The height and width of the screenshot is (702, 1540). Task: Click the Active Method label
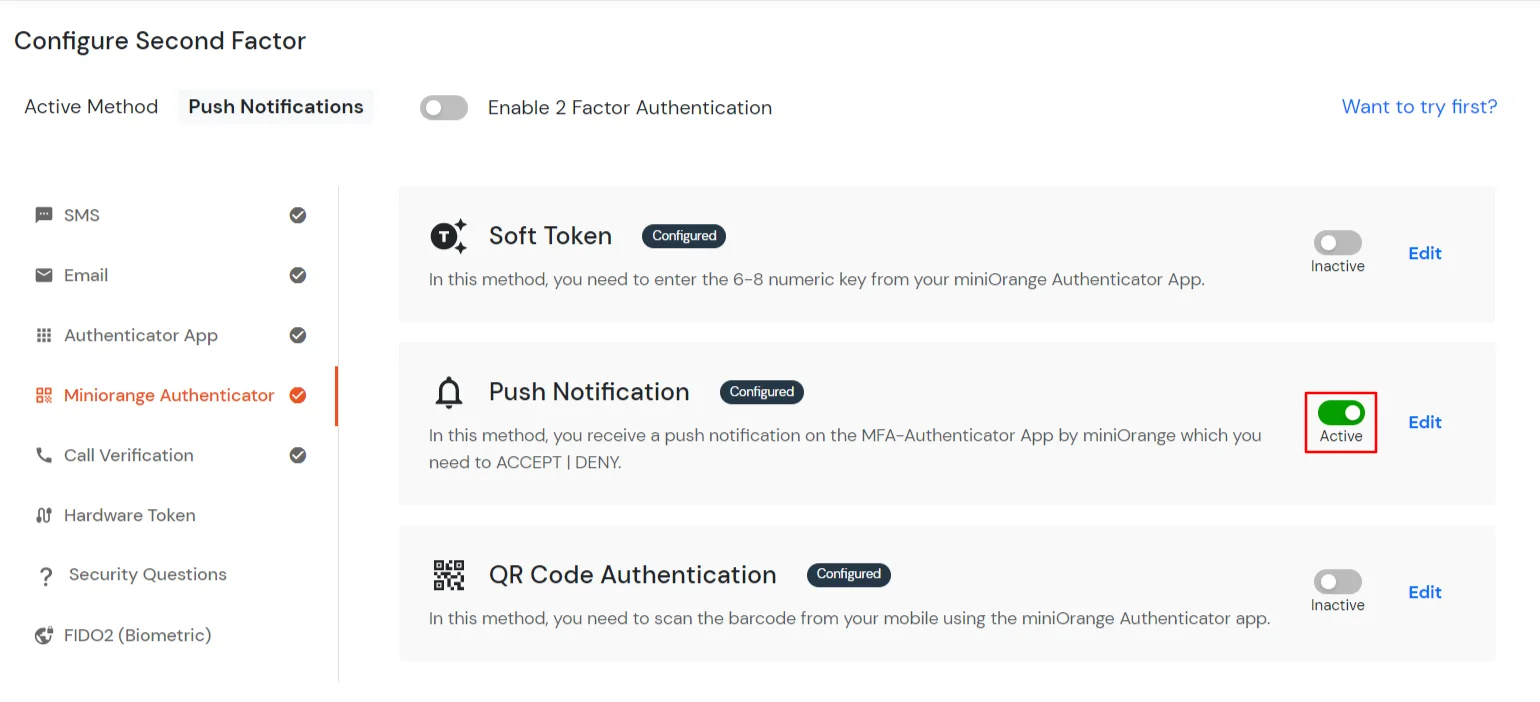coord(91,106)
